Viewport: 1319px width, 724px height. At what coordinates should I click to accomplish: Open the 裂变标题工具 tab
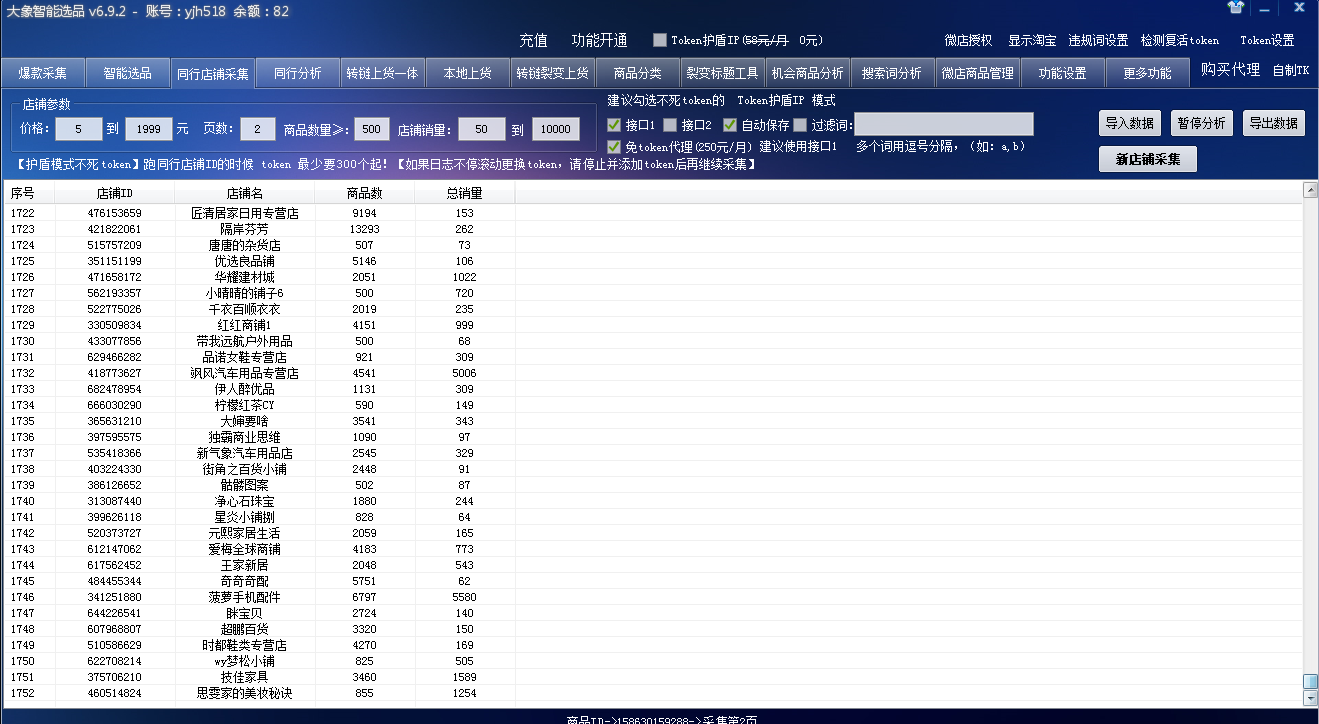pos(722,73)
